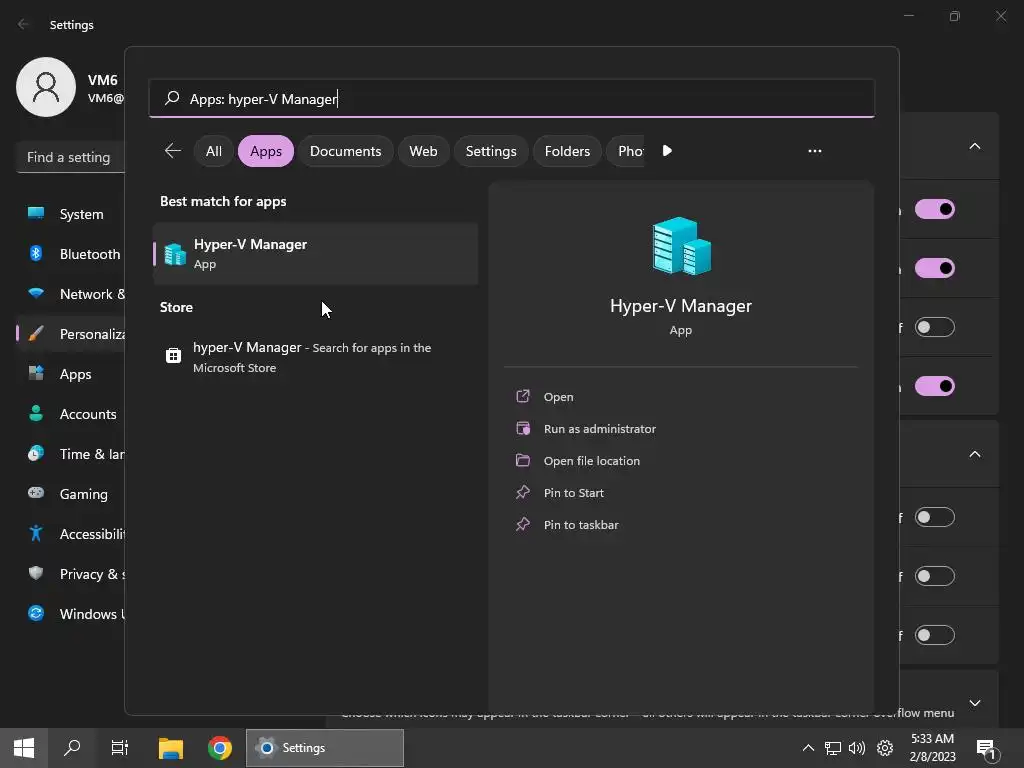Turn off the first enabled Settings toggle
This screenshot has width=1024, height=768.
[935, 209]
